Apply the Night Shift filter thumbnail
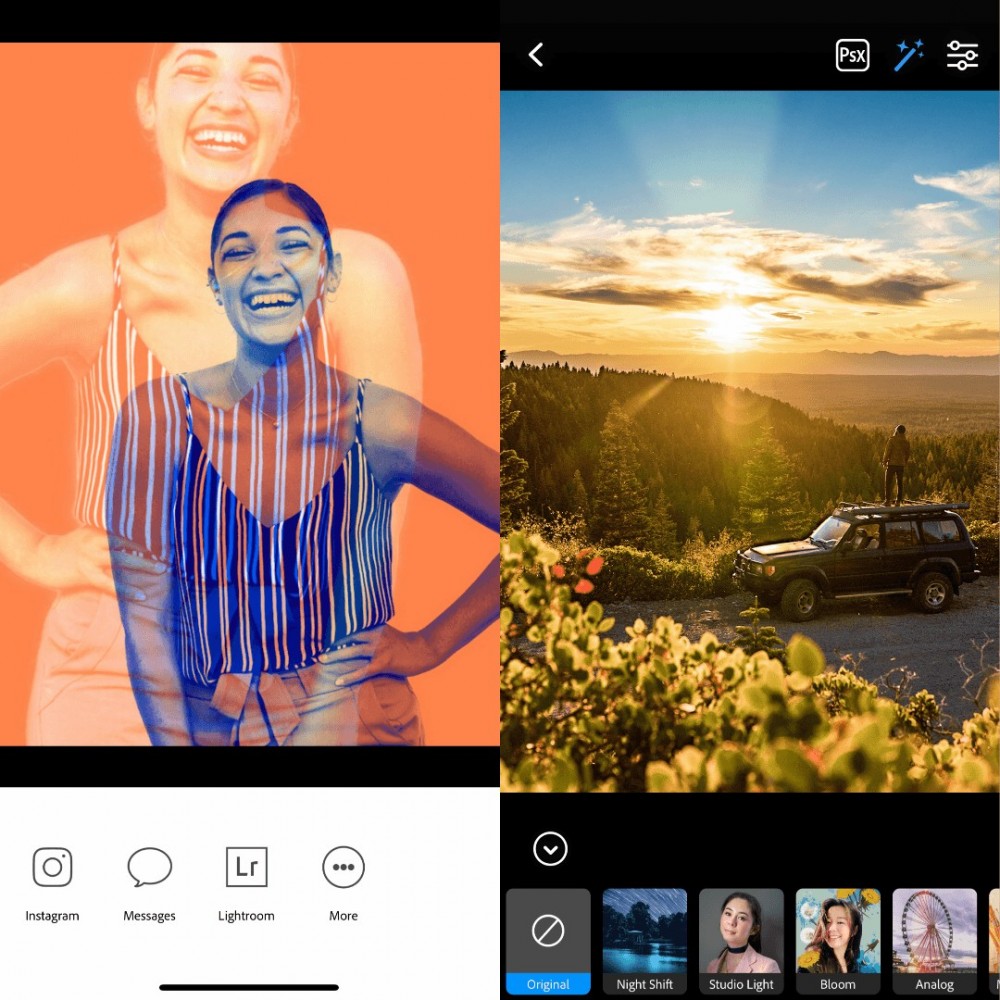The image size is (1000, 1000). [645, 940]
